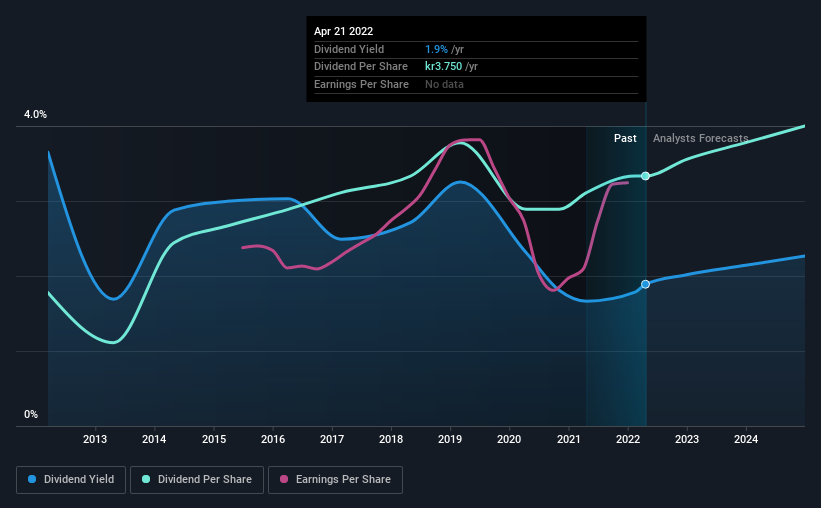Click the 2013 label on the time axis
This screenshot has height=508, width=821.
click(x=95, y=439)
